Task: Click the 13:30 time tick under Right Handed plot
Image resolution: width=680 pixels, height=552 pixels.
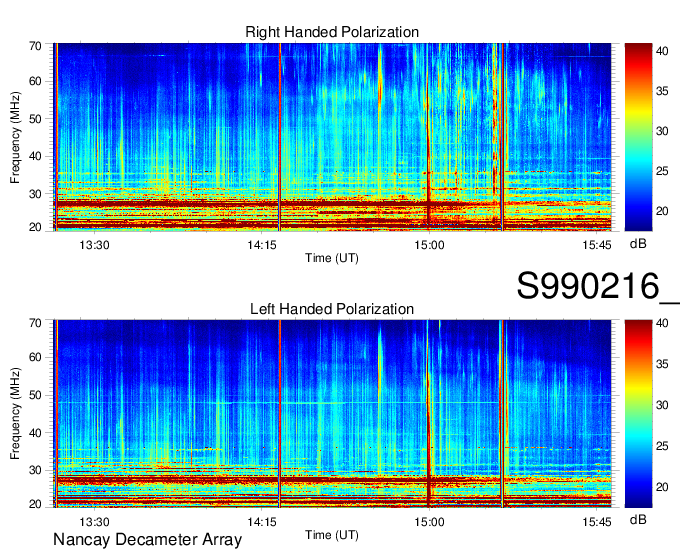Action: tap(94, 245)
